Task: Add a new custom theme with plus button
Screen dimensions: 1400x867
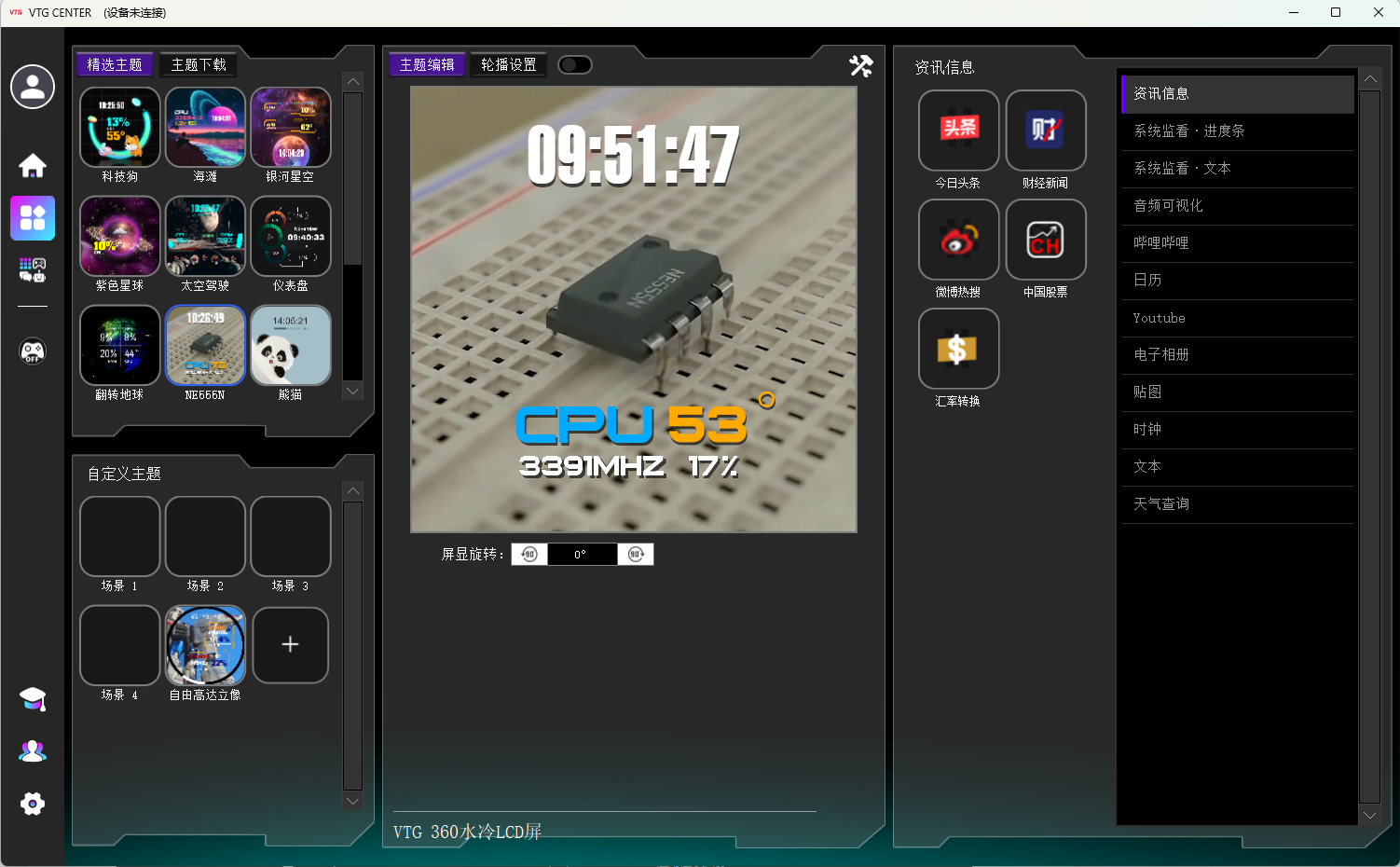Action: [x=290, y=645]
